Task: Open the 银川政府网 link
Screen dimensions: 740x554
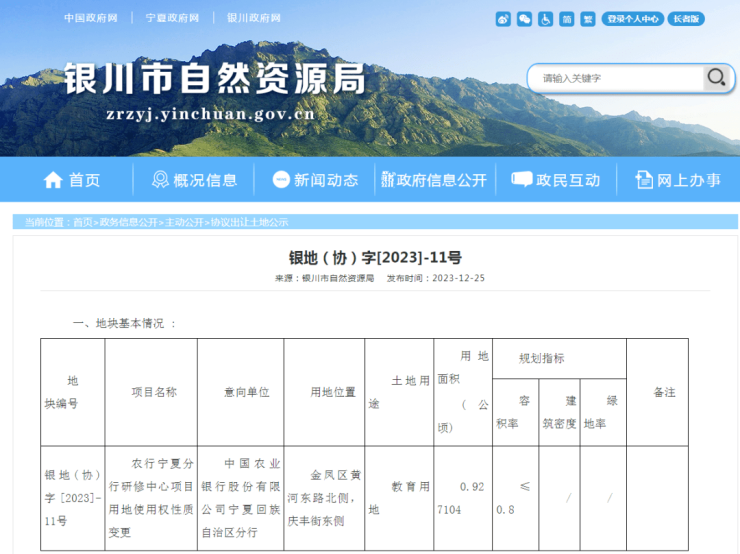Action: coord(254,18)
